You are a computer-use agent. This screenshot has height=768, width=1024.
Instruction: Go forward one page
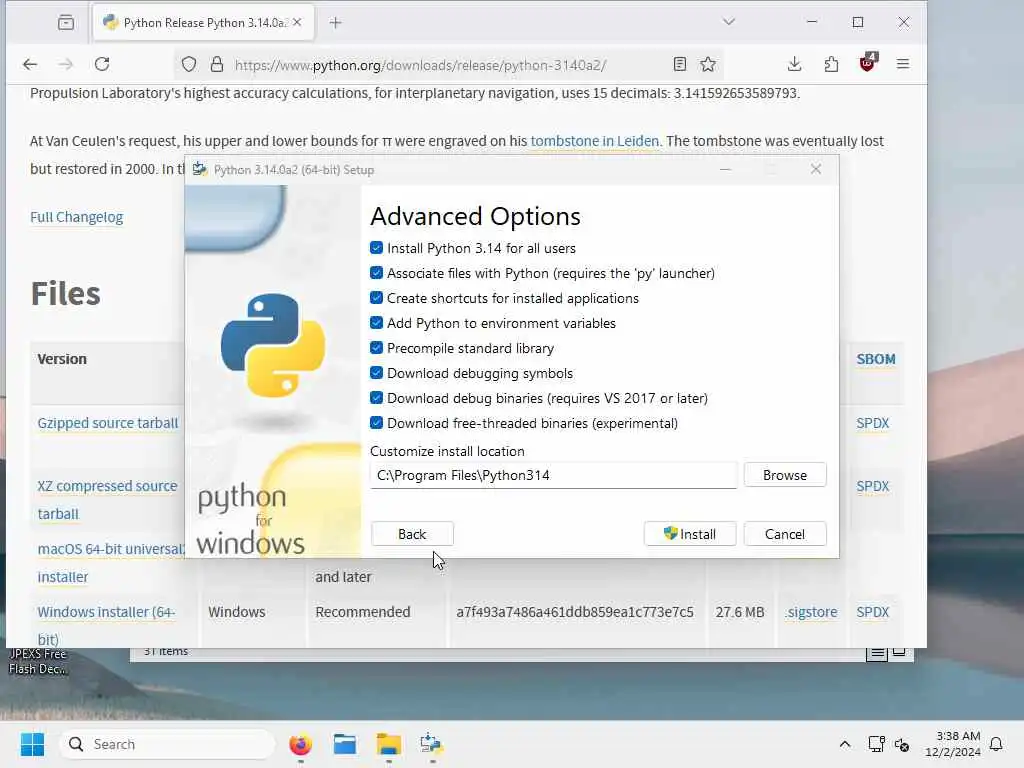point(65,64)
